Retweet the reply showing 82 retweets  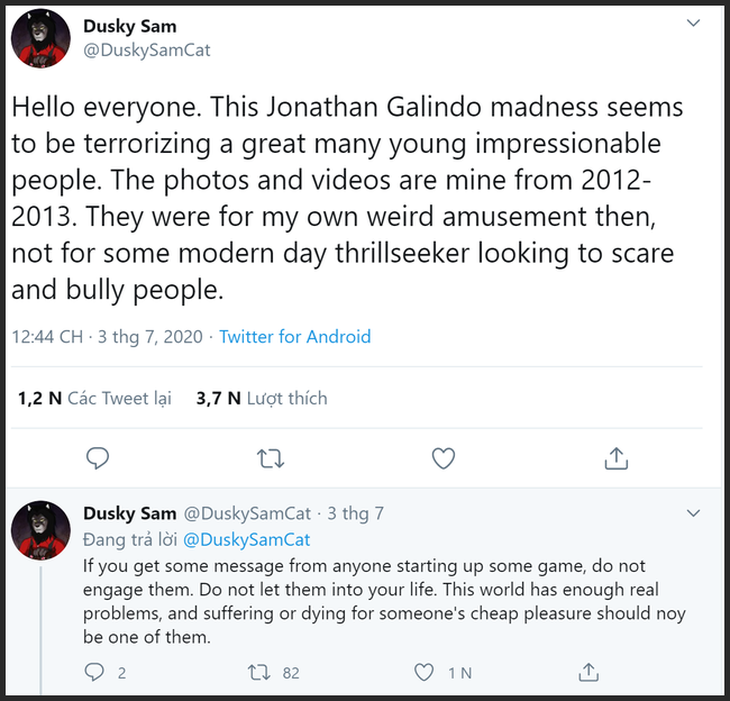click(x=256, y=672)
